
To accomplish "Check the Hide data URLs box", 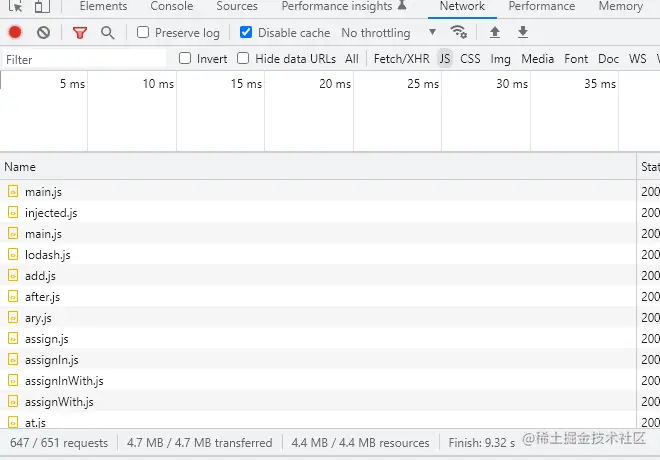I will tap(243, 58).
